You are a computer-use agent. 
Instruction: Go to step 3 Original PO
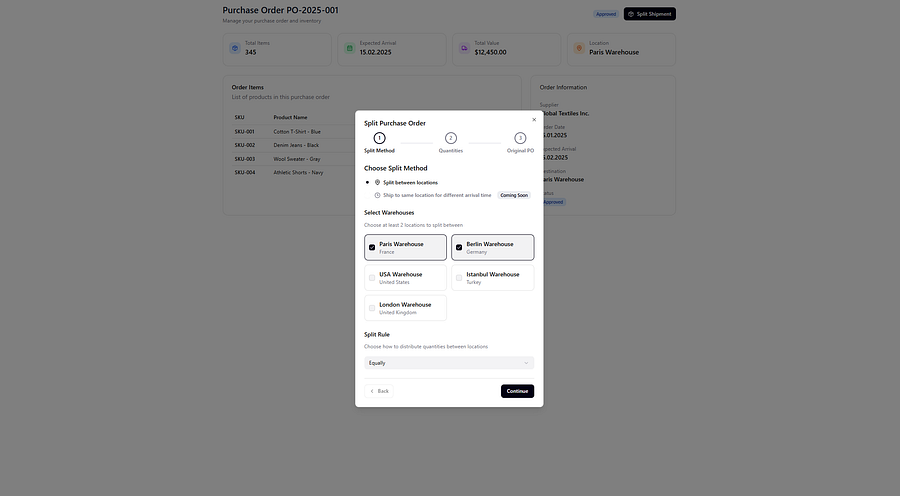coord(520,138)
